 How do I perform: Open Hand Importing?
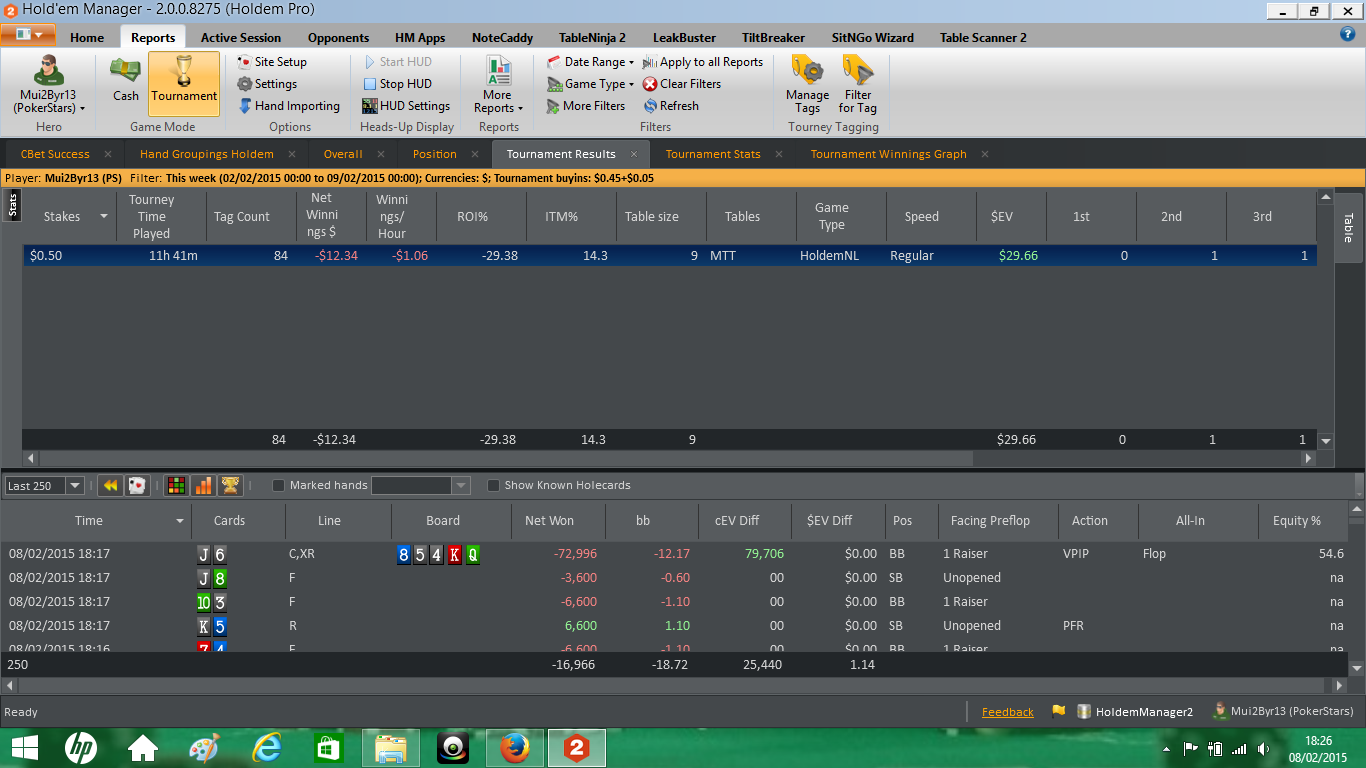pos(288,106)
